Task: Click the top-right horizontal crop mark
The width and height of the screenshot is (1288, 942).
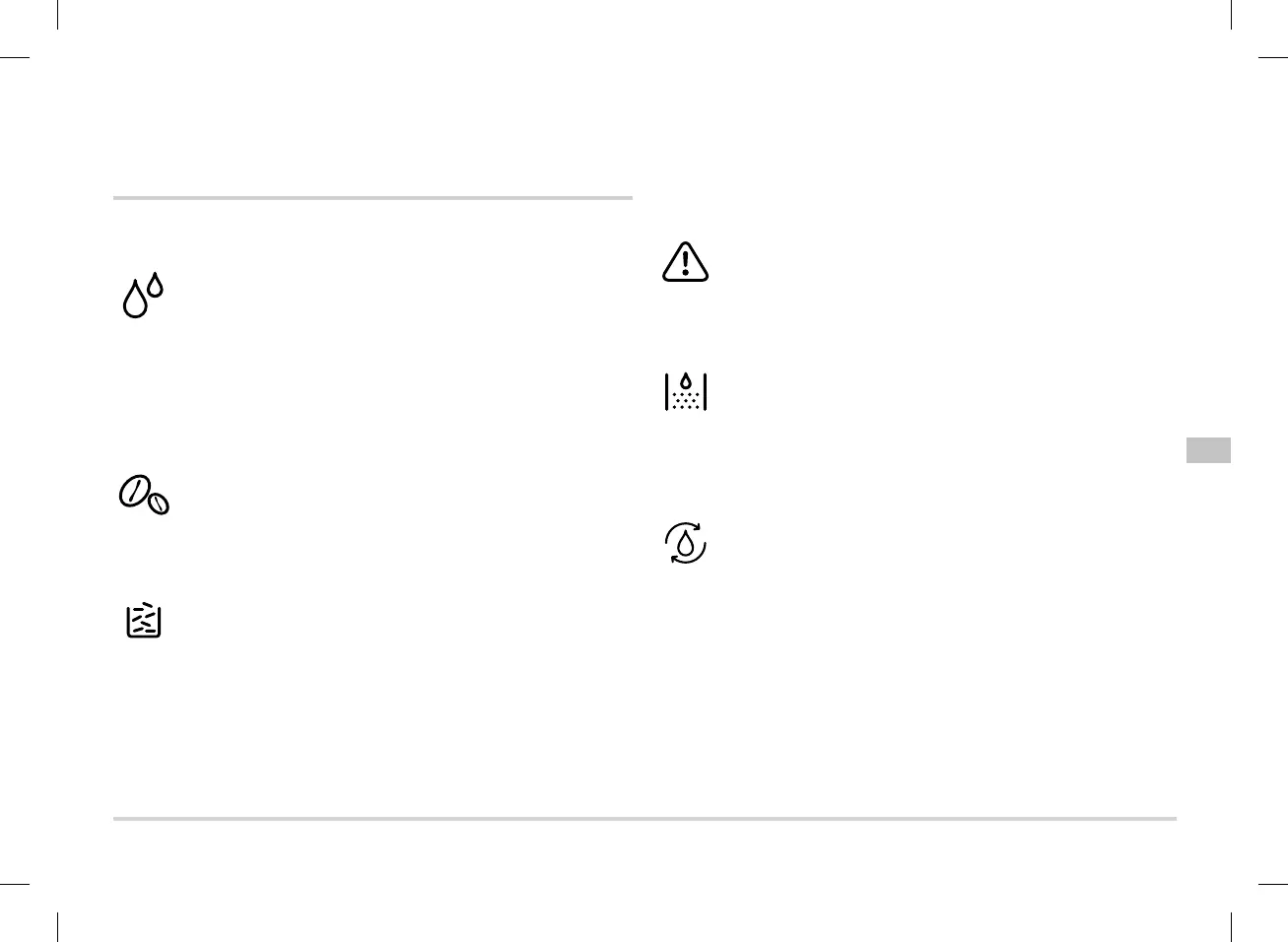Action: [x=1273, y=57]
